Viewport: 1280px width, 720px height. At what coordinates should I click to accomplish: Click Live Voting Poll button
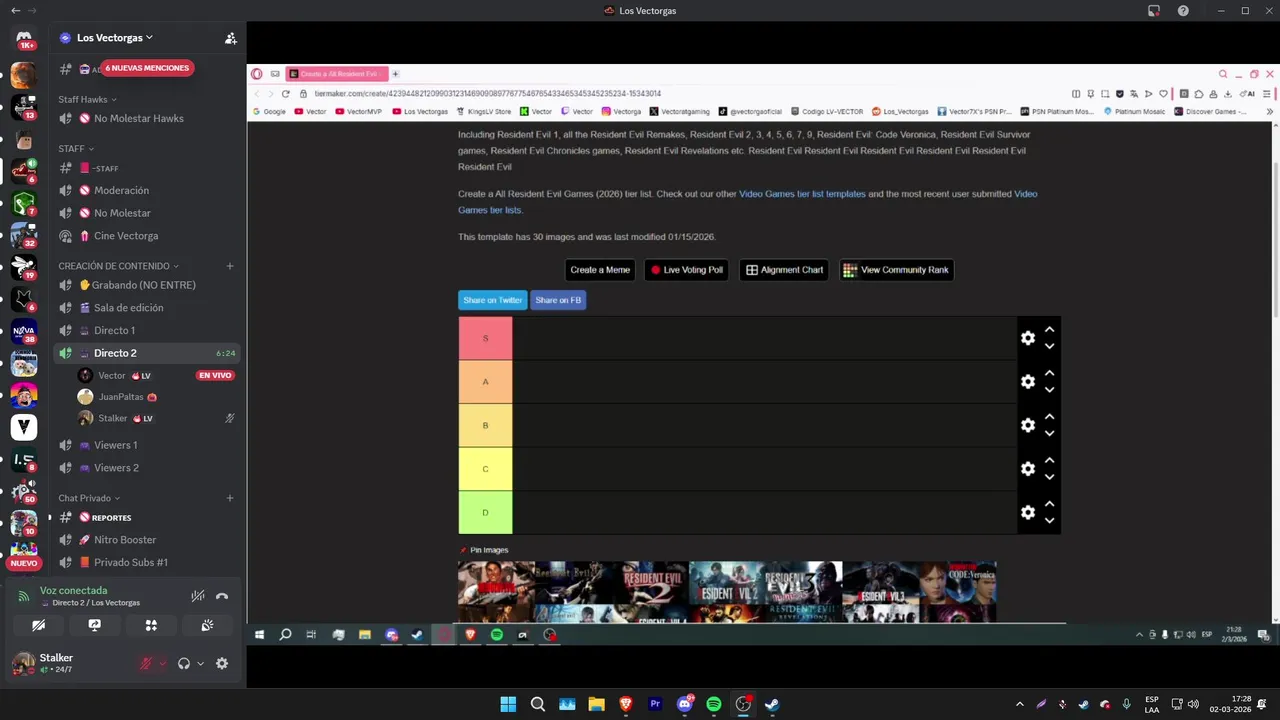(687, 270)
